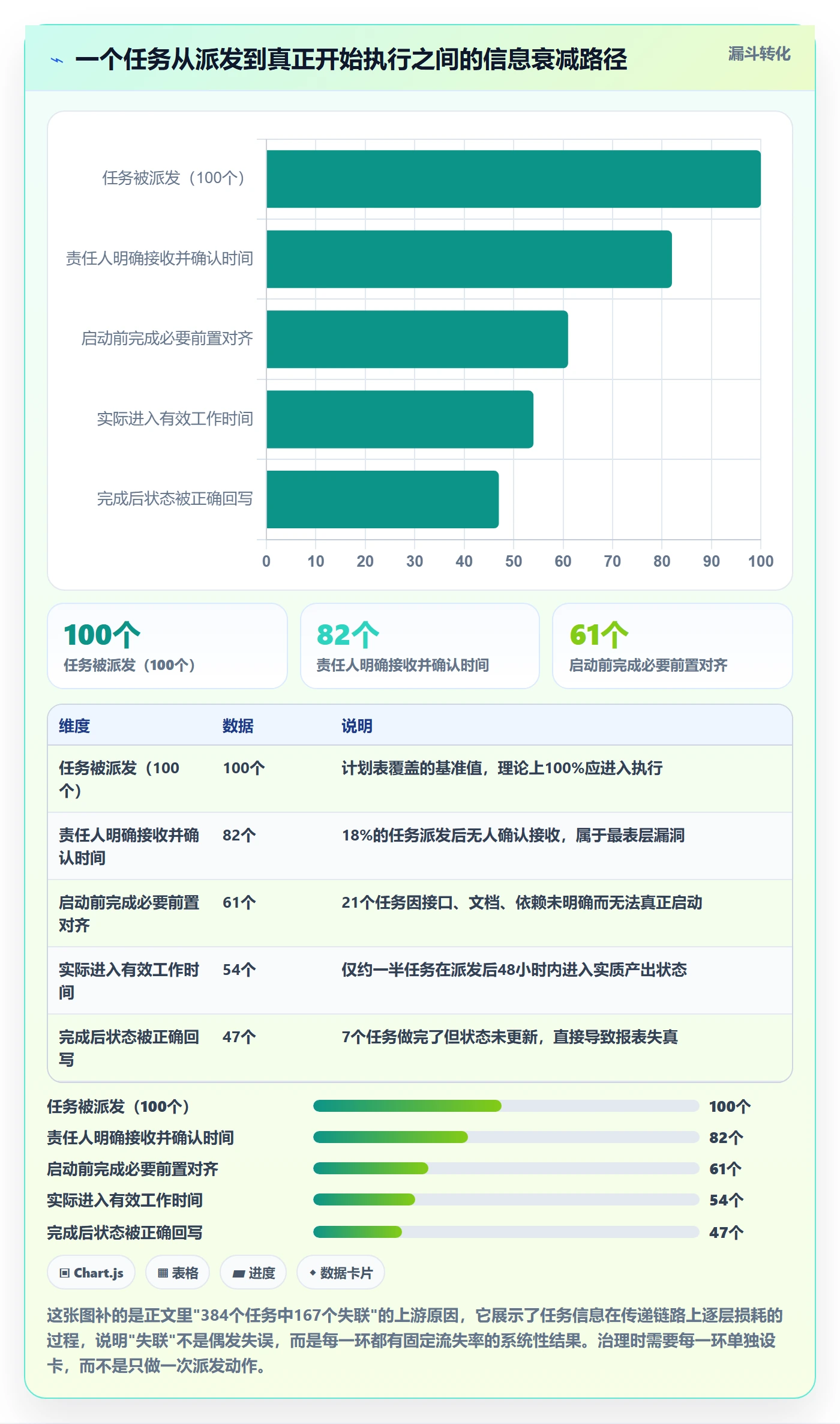The image size is (840, 1424).
Task: Click the 实际进入有效工作时间 progress bar
Action: point(506,1199)
